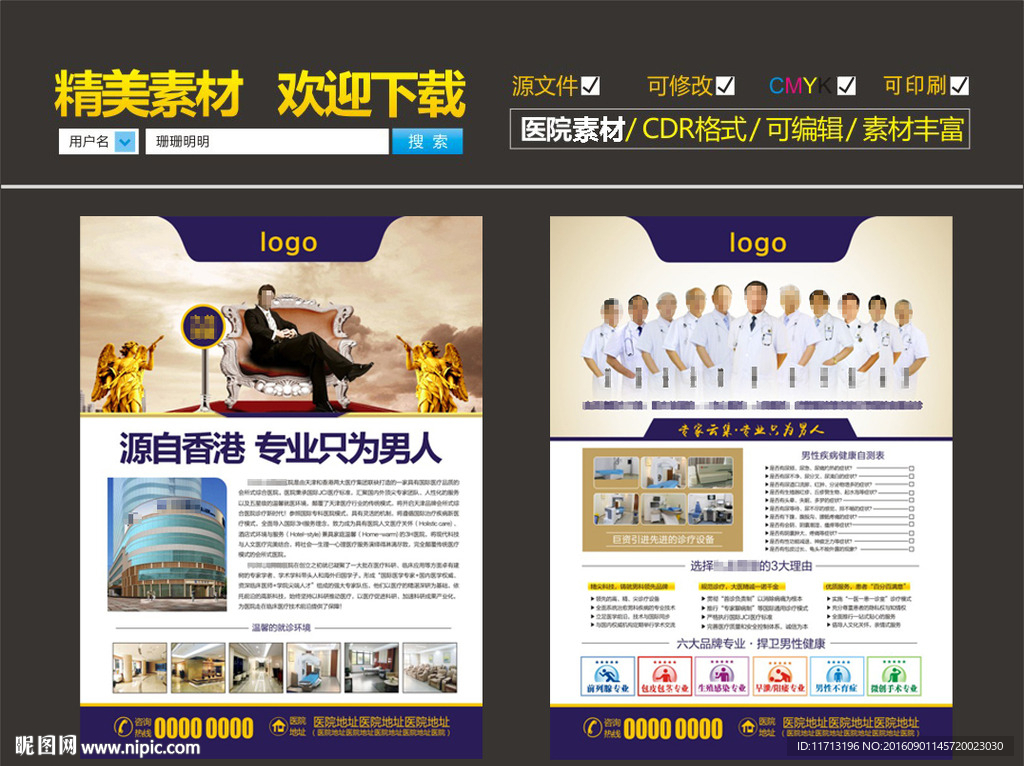Click the 专家云集·专业只为男人 banner

750,430
